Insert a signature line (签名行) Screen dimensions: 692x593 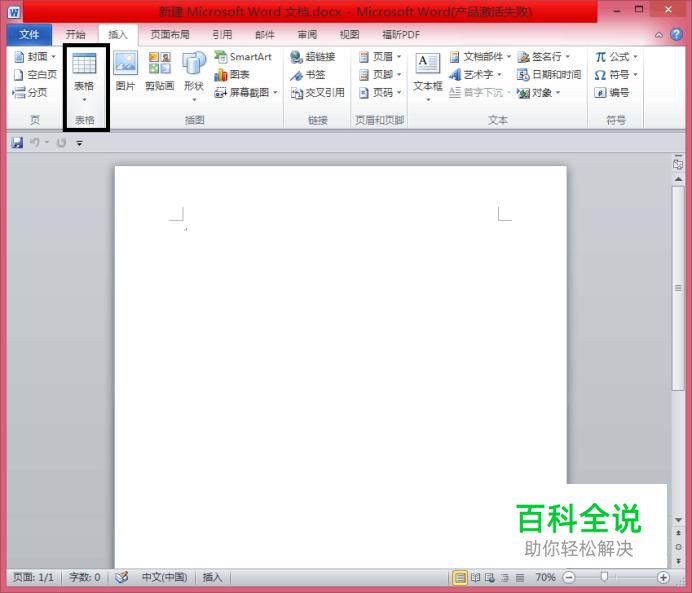543,56
